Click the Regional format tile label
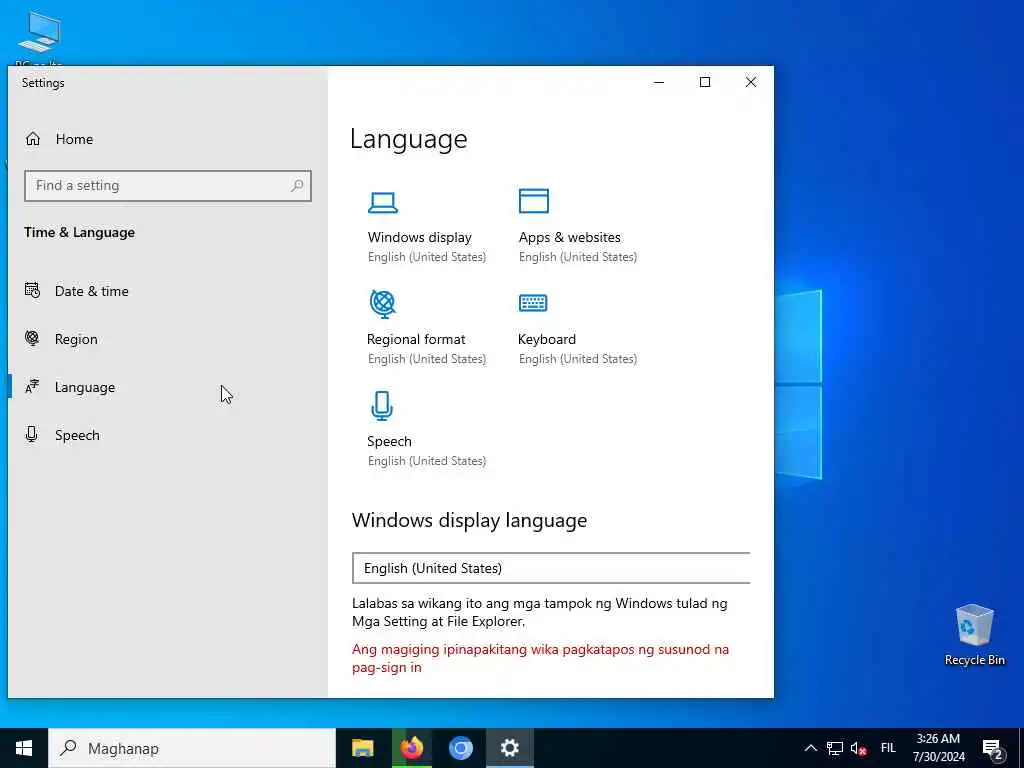 [416, 340]
